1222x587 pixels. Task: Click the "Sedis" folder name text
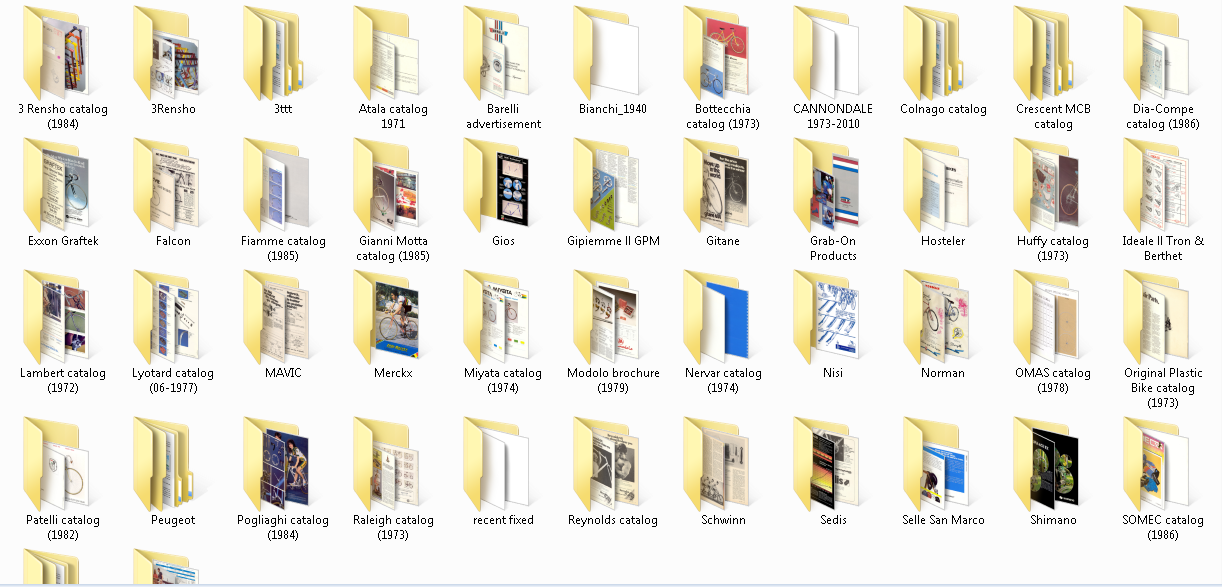click(833, 520)
